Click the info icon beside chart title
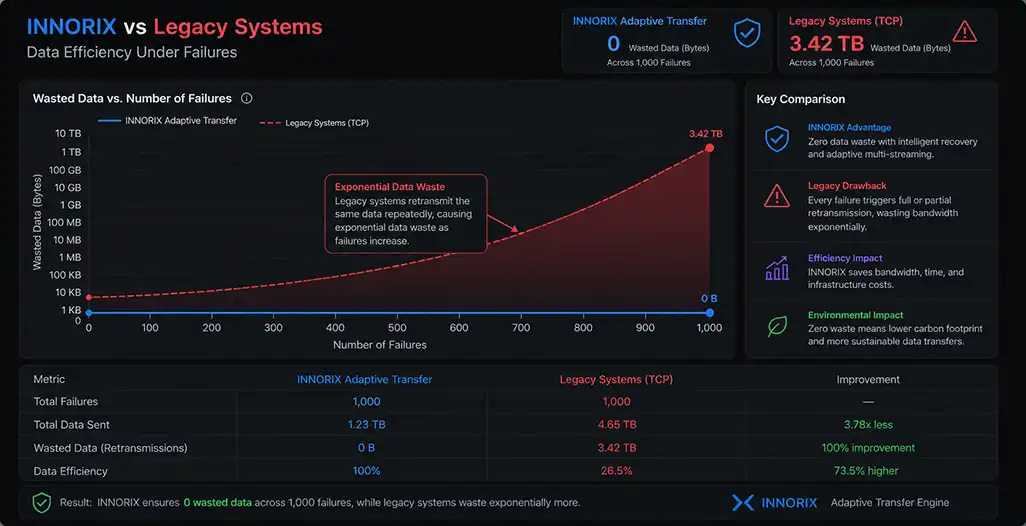Image resolution: width=1026 pixels, height=526 pixels. 247,98
